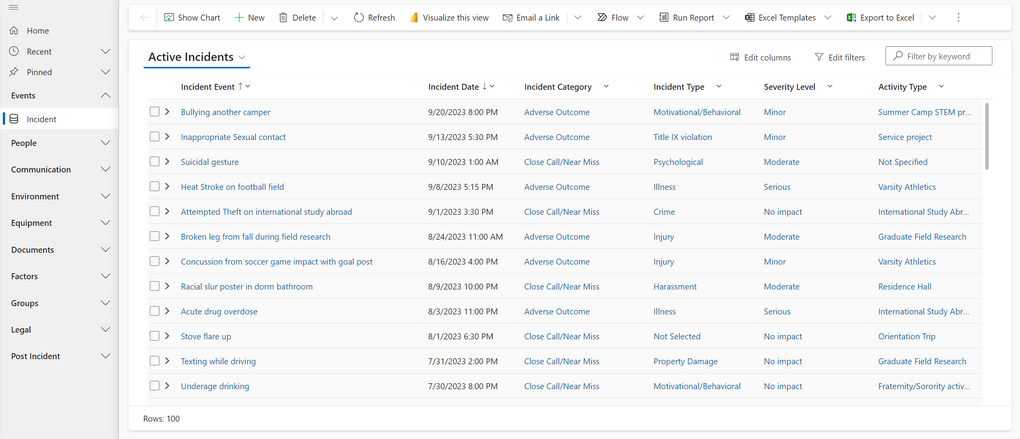Image resolution: width=1020 pixels, height=439 pixels.
Task: Open Visualize this view
Action: pos(449,18)
